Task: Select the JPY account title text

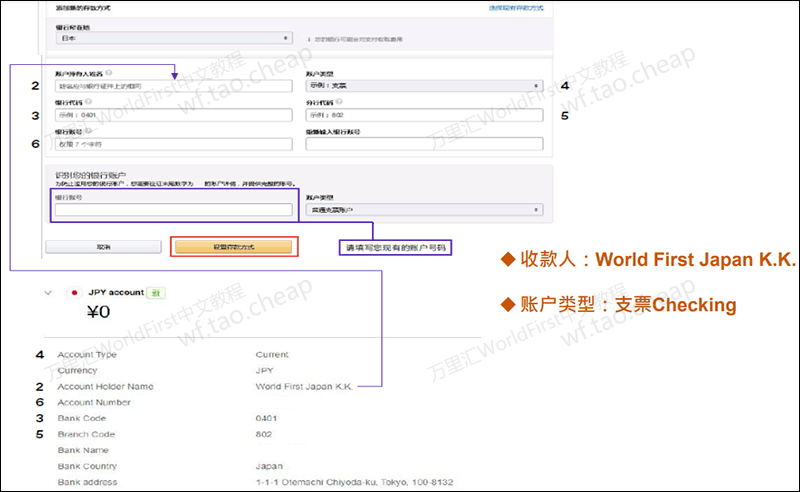Action: pos(116,292)
